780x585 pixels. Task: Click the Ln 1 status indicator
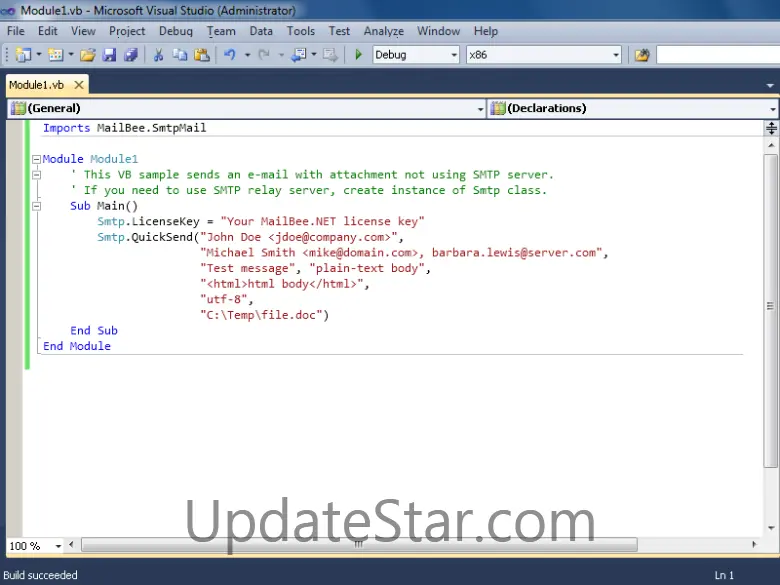724,575
